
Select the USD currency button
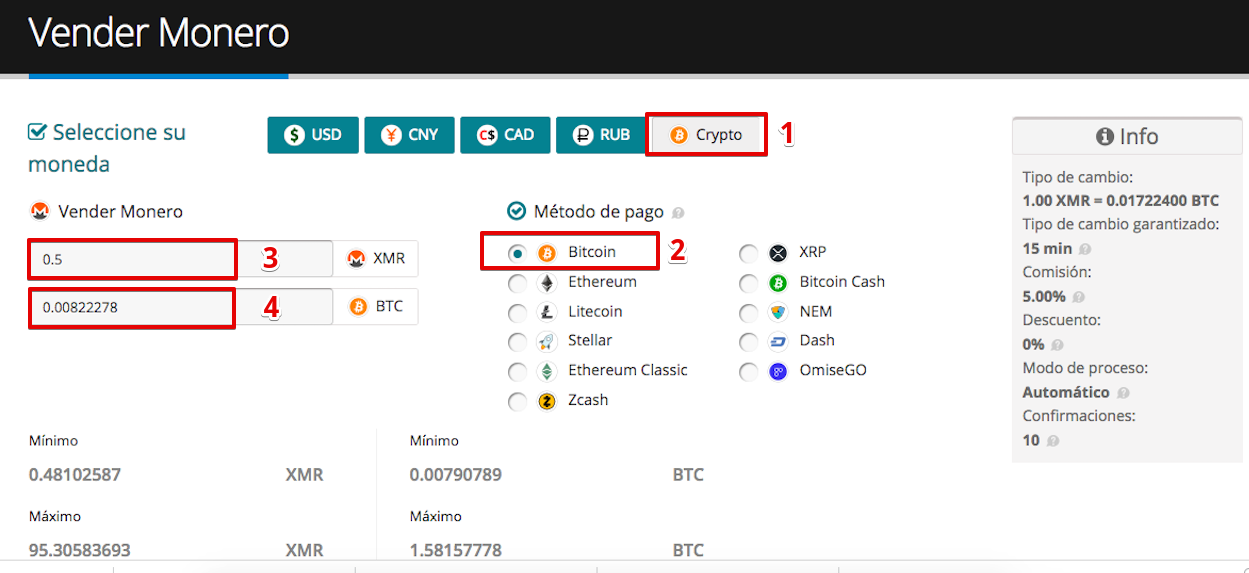click(313, 135)
